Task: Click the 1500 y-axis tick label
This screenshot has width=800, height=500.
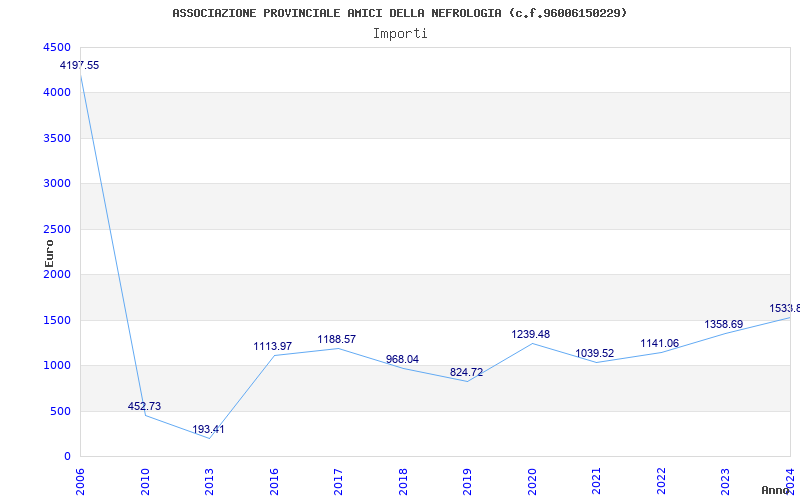Action: coord(56,320)
